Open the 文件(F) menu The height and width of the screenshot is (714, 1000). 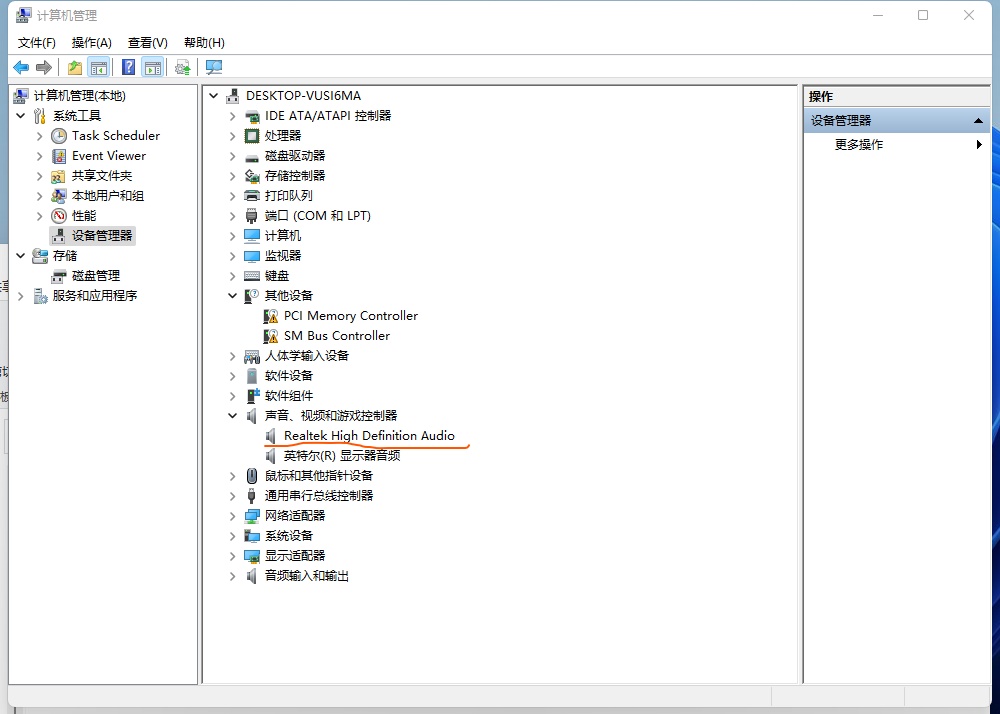click(37, 43)
